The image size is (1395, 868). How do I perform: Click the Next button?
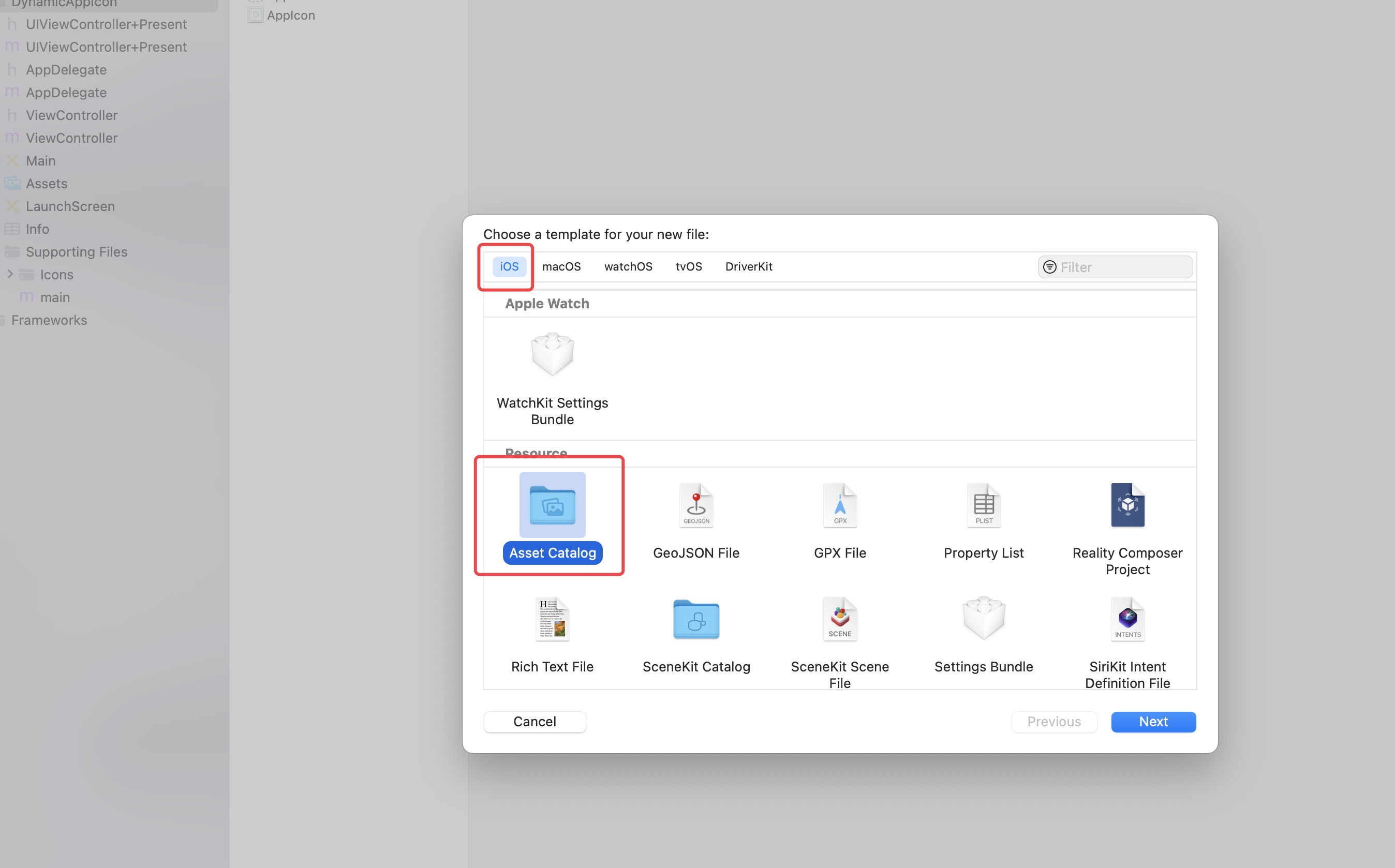coord(1153,722)
